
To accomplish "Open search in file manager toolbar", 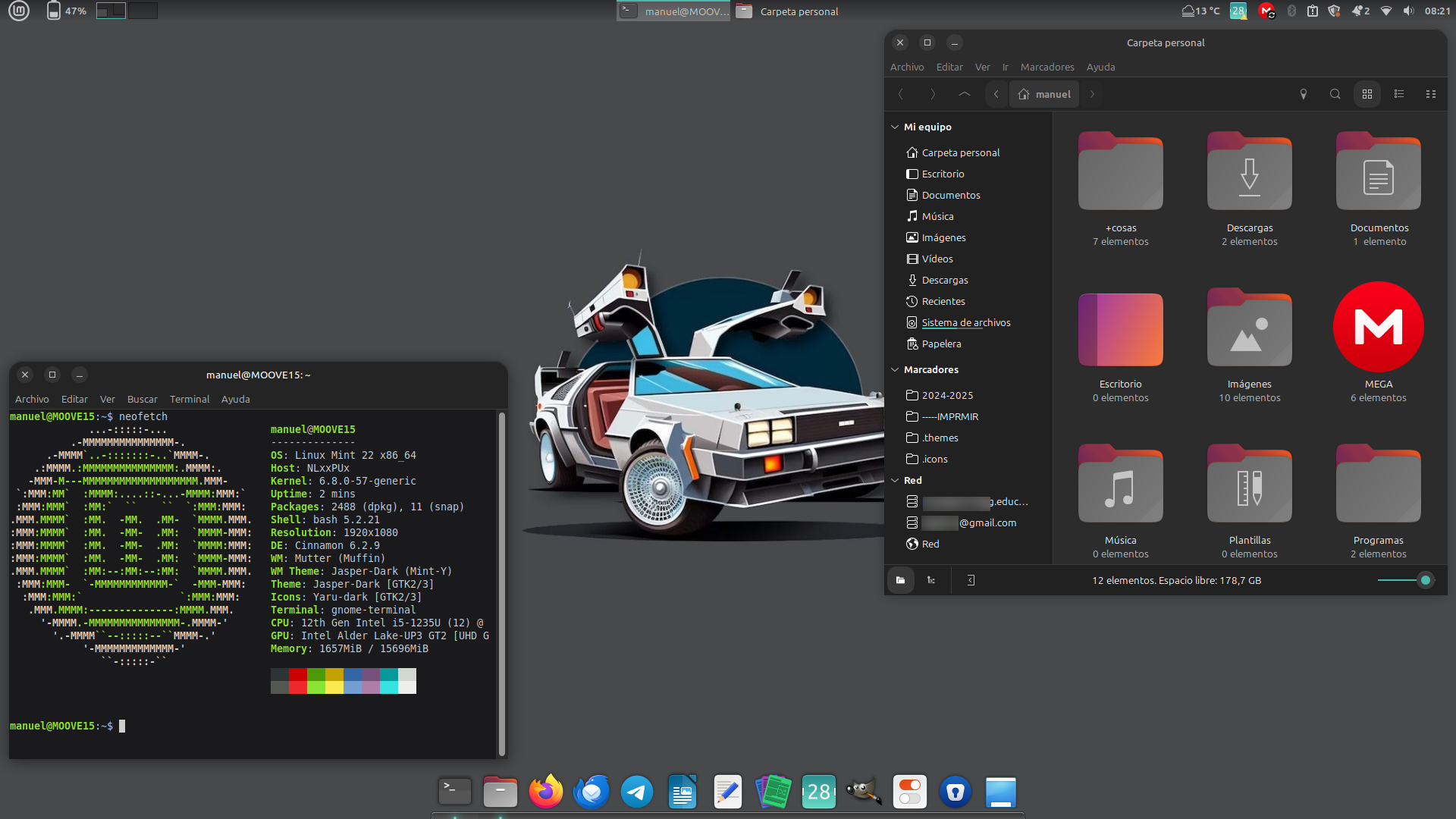I will [1335, 94].
